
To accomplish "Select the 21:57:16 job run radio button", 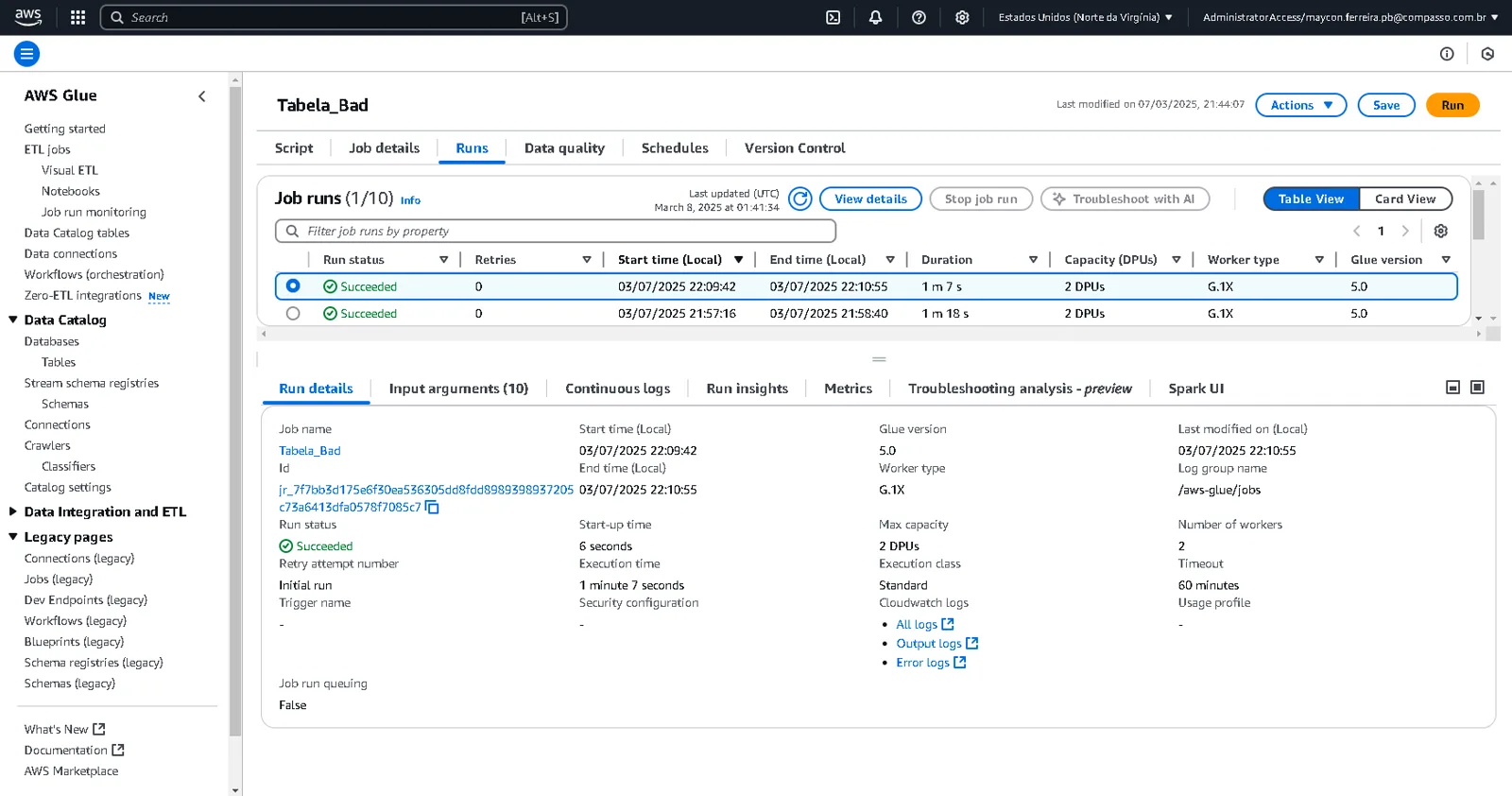I will [293, 314].
